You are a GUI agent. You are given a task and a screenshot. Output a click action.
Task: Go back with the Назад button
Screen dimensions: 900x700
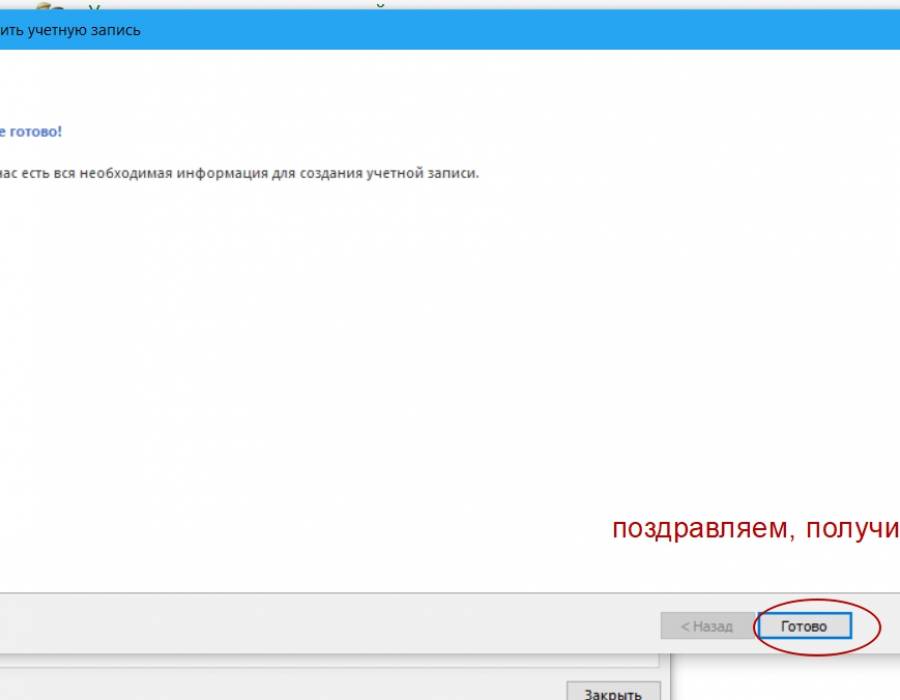point(707,626)
